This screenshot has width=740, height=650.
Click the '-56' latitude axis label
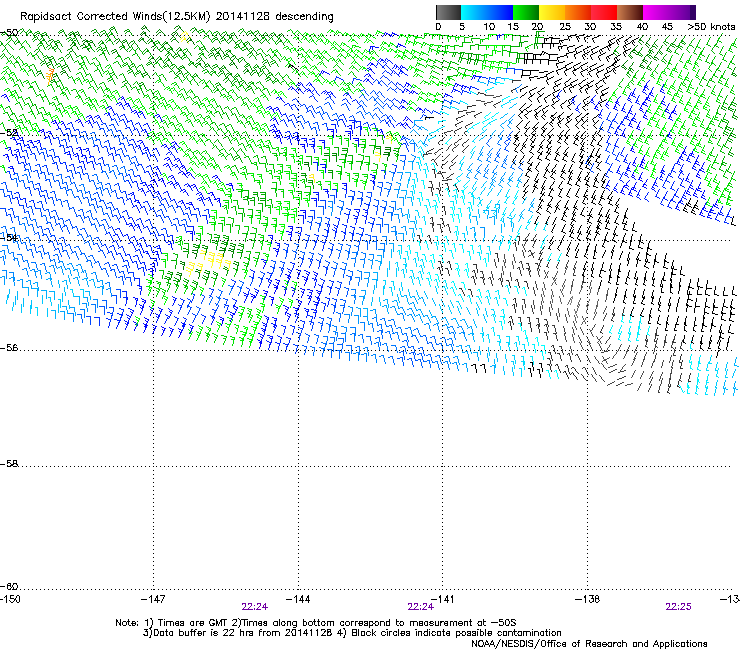[9, 348]
